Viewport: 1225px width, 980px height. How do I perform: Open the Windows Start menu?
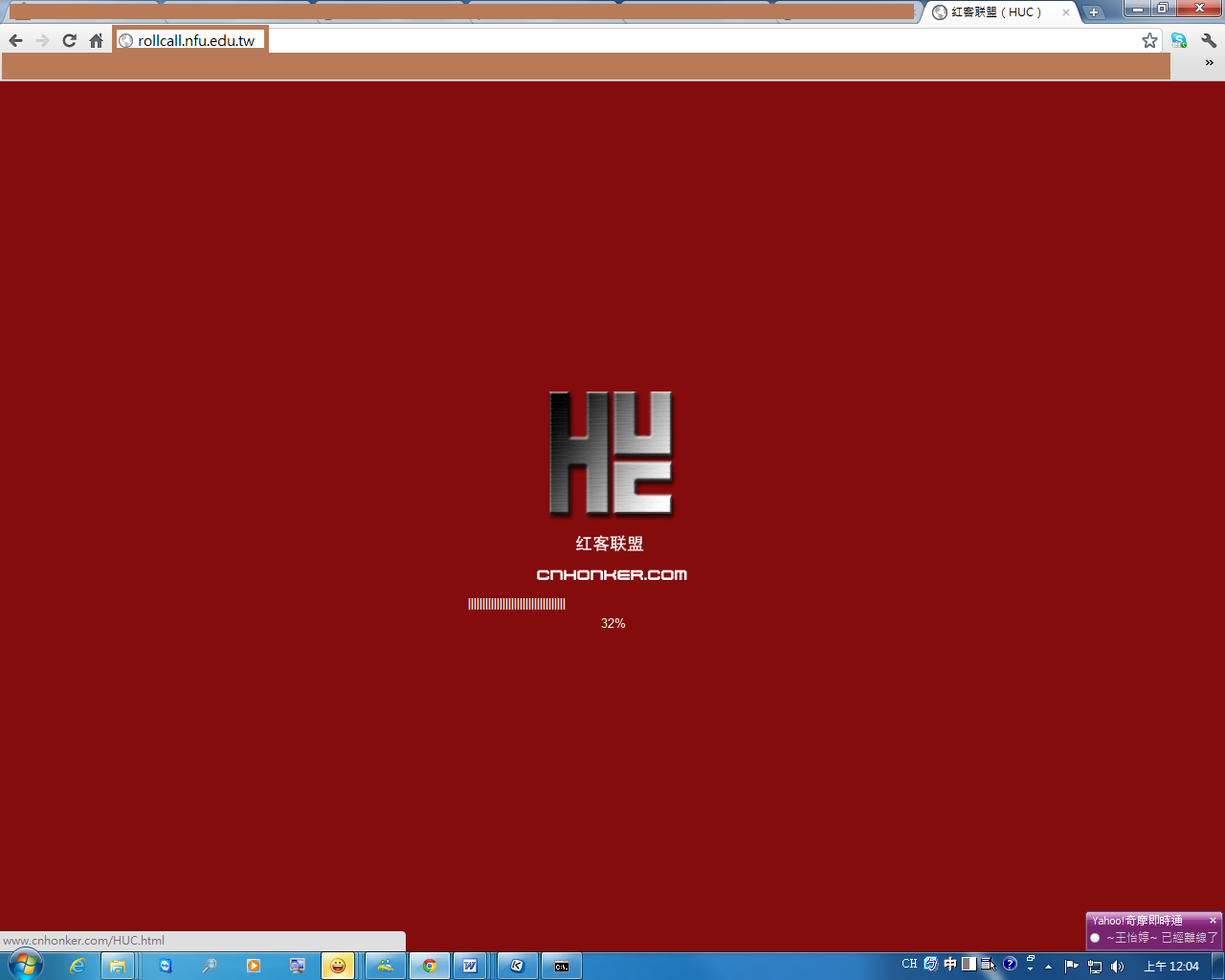tap(26, 966)
